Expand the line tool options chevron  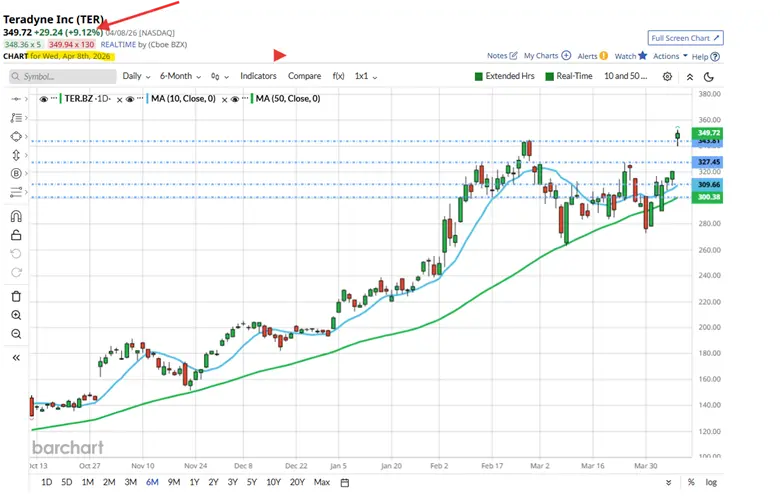26,99
